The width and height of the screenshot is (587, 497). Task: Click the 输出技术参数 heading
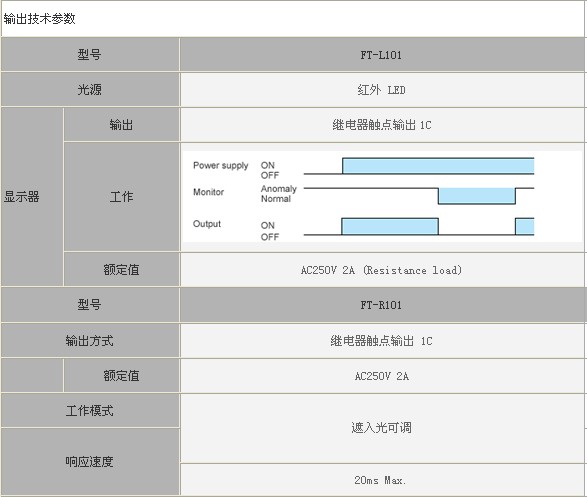[x=40, y=19]
